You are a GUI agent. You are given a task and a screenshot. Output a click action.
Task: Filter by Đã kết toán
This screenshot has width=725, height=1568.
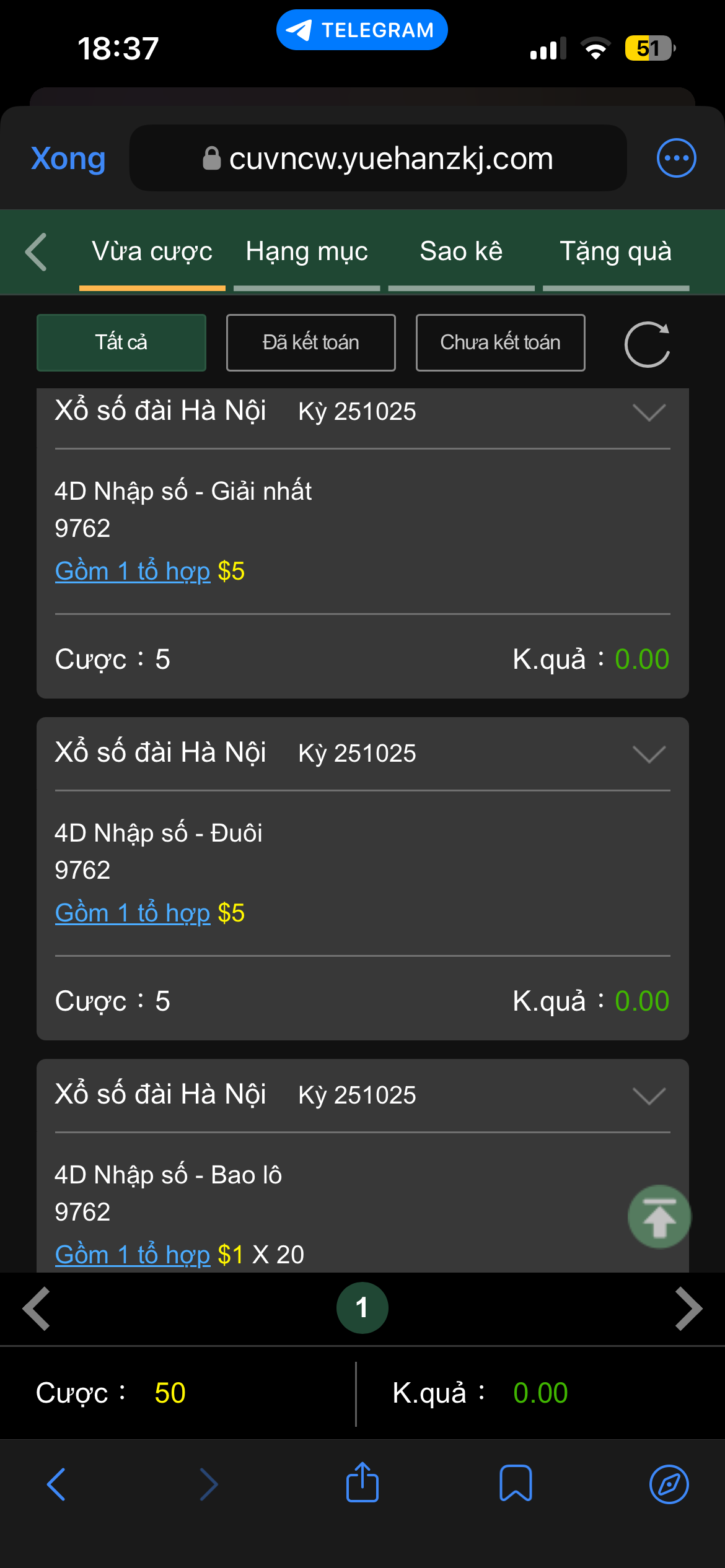tap(310, 342)
